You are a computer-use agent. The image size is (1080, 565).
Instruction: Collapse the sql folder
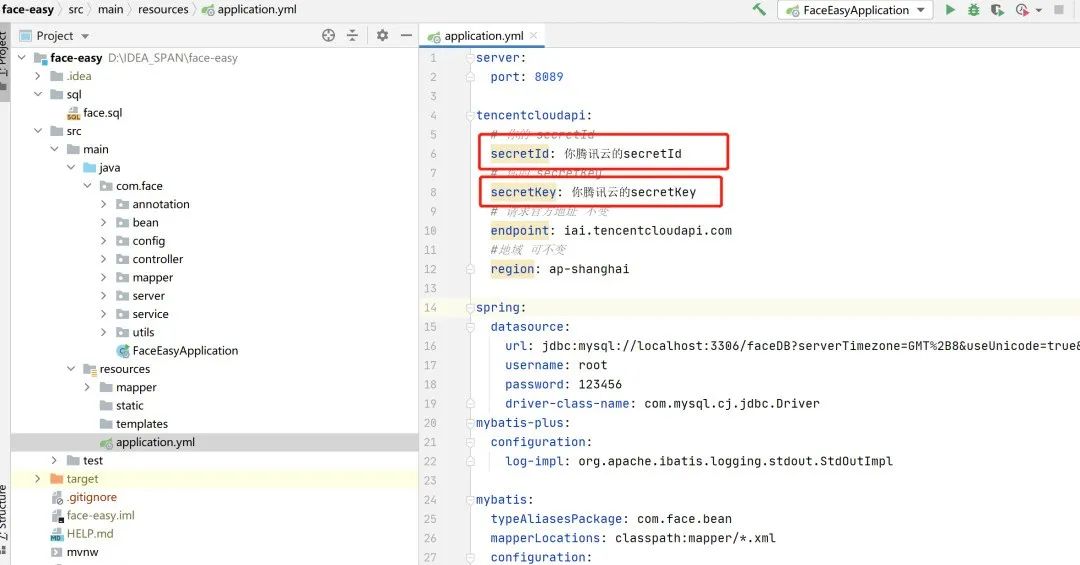click(x=38, y=94)
